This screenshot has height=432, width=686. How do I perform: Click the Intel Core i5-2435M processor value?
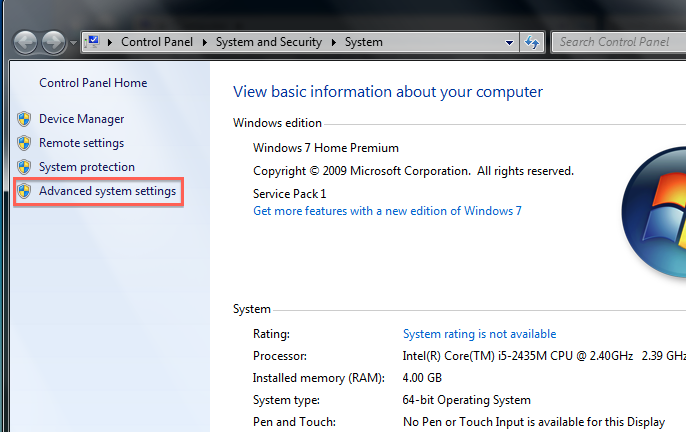coord(544,356)
